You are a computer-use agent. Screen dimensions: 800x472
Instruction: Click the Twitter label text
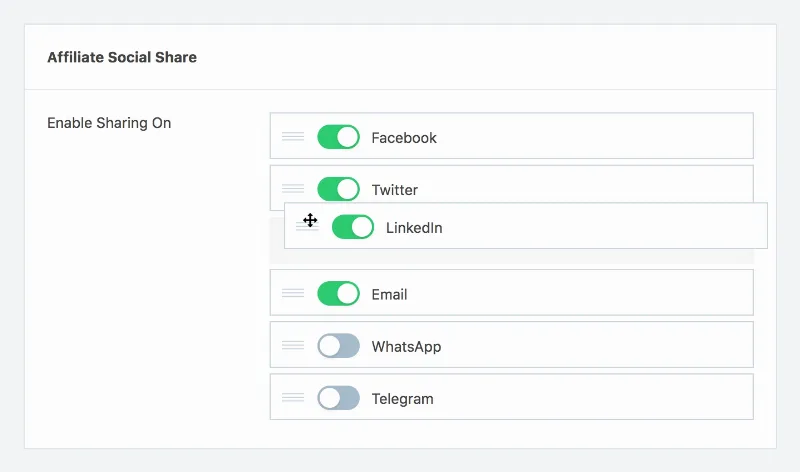point(394,190)
